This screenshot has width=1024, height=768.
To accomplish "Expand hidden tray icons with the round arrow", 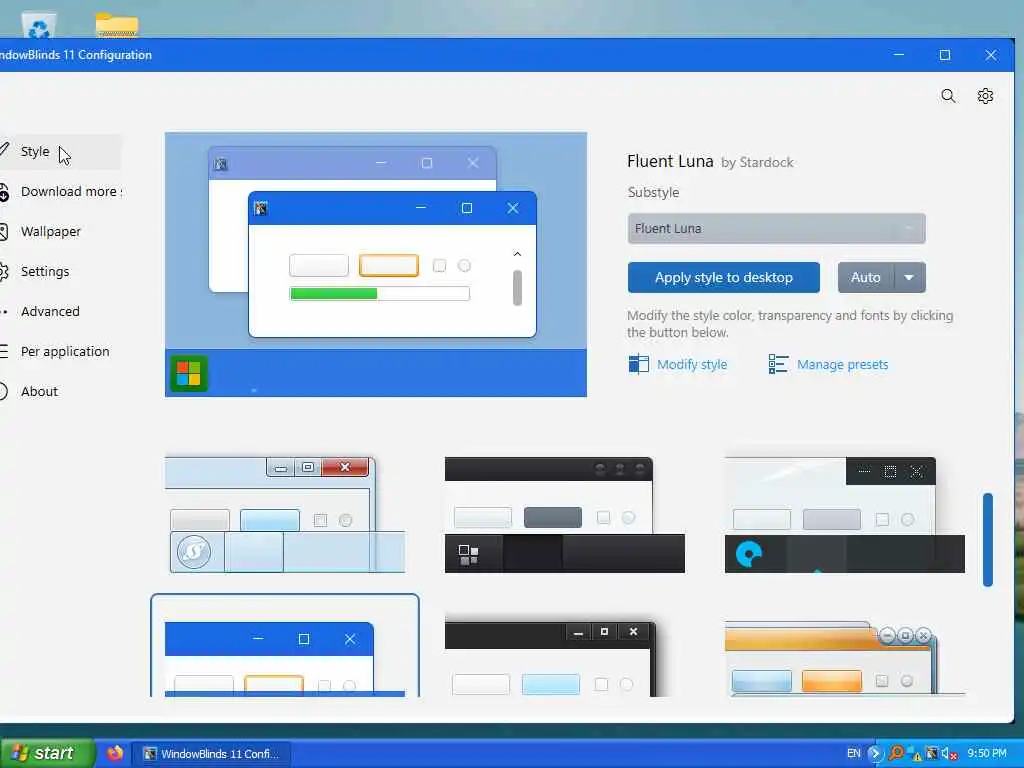I will pos(875,754).
